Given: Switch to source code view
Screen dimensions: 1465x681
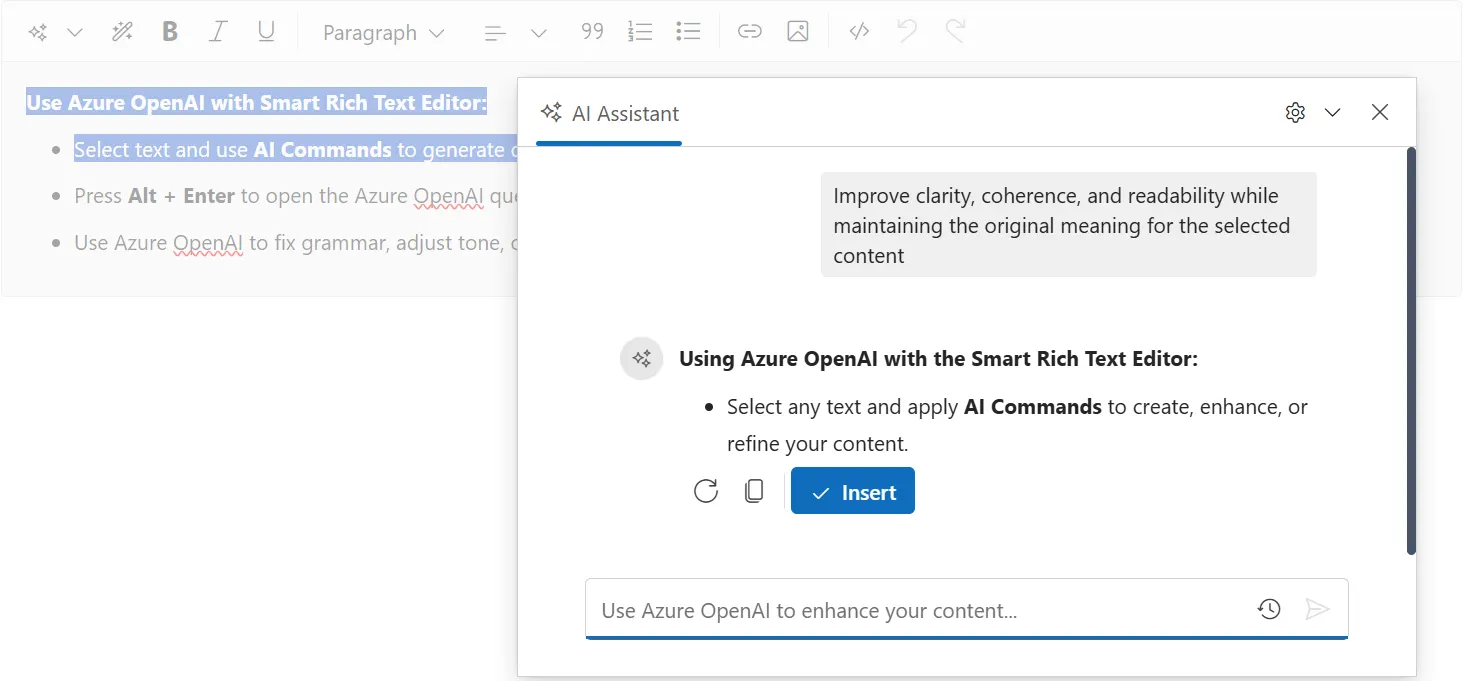Looking at the screenshot, I should tap(858, 32).
